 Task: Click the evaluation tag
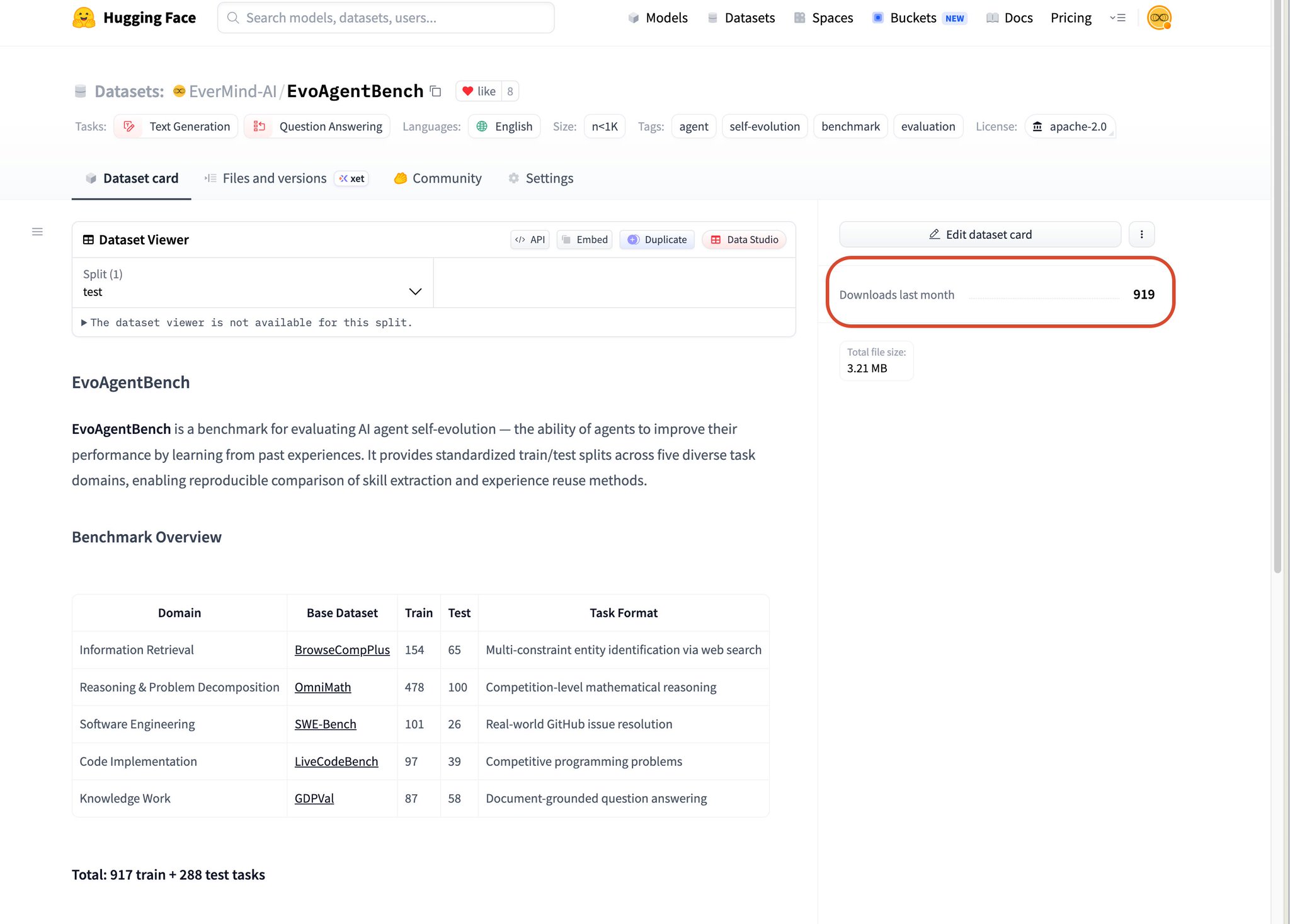click(928, 127)
